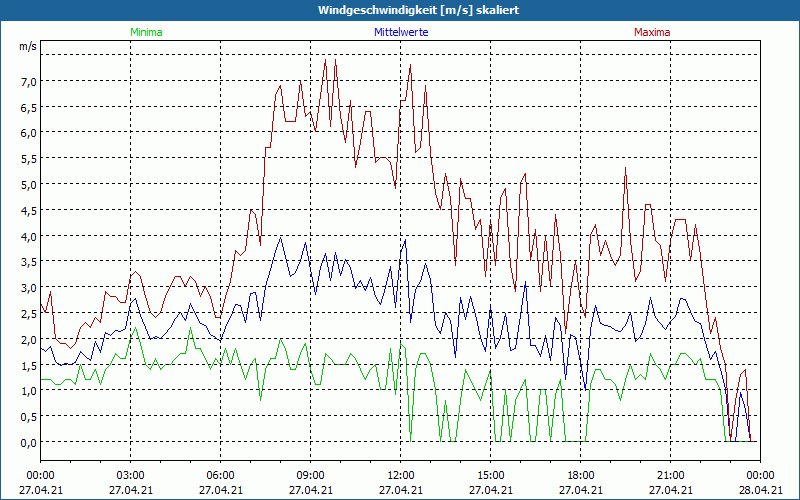Click the 18:00 time axis label
The image size is (800, 500).
(580, 475)
